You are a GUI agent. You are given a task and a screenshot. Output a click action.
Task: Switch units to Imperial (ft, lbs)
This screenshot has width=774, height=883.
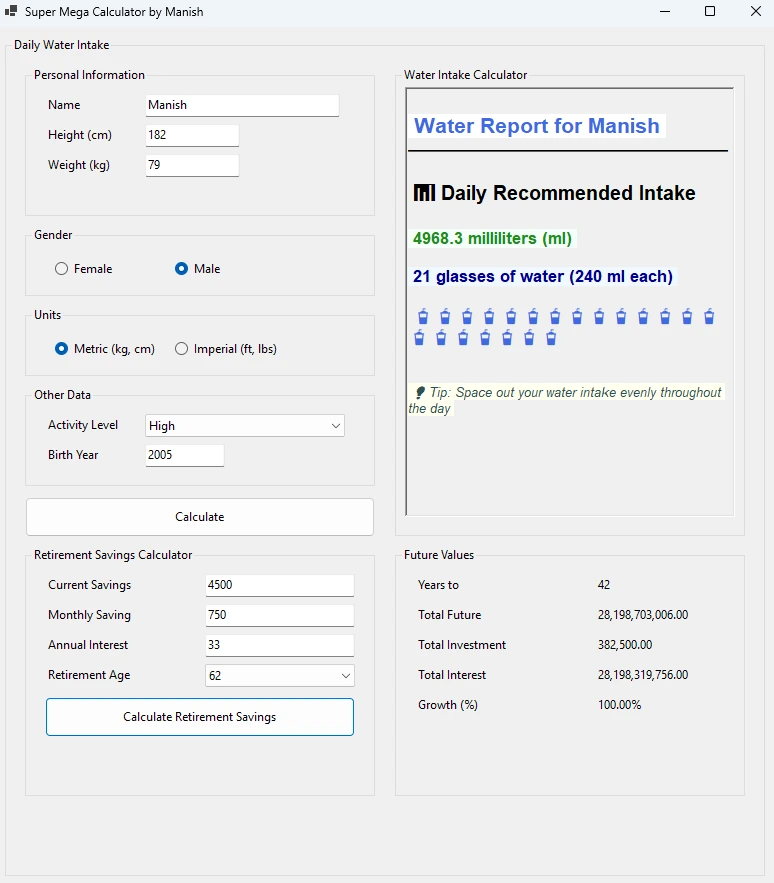182,349
